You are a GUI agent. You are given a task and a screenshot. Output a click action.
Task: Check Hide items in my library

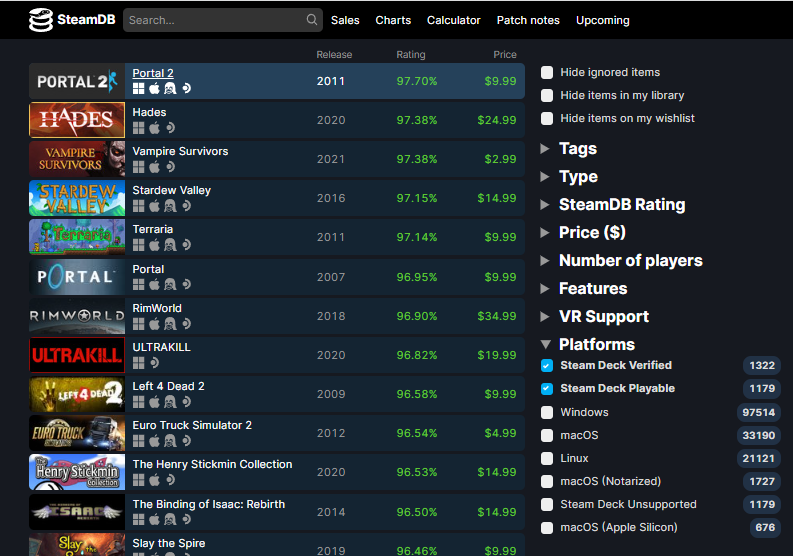pos(547,95)
